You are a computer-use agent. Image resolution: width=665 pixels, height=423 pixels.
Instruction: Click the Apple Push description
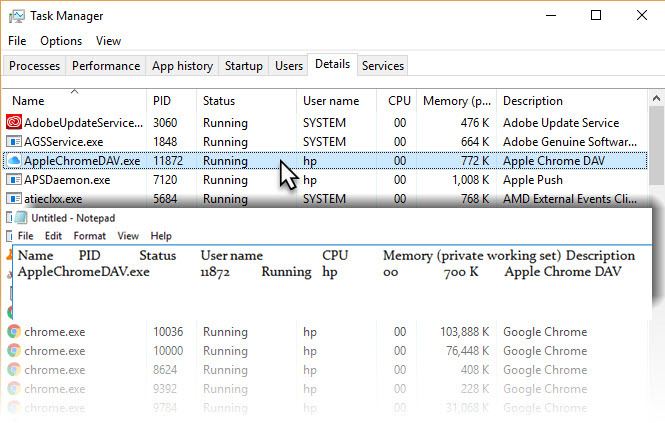[533, 180]
